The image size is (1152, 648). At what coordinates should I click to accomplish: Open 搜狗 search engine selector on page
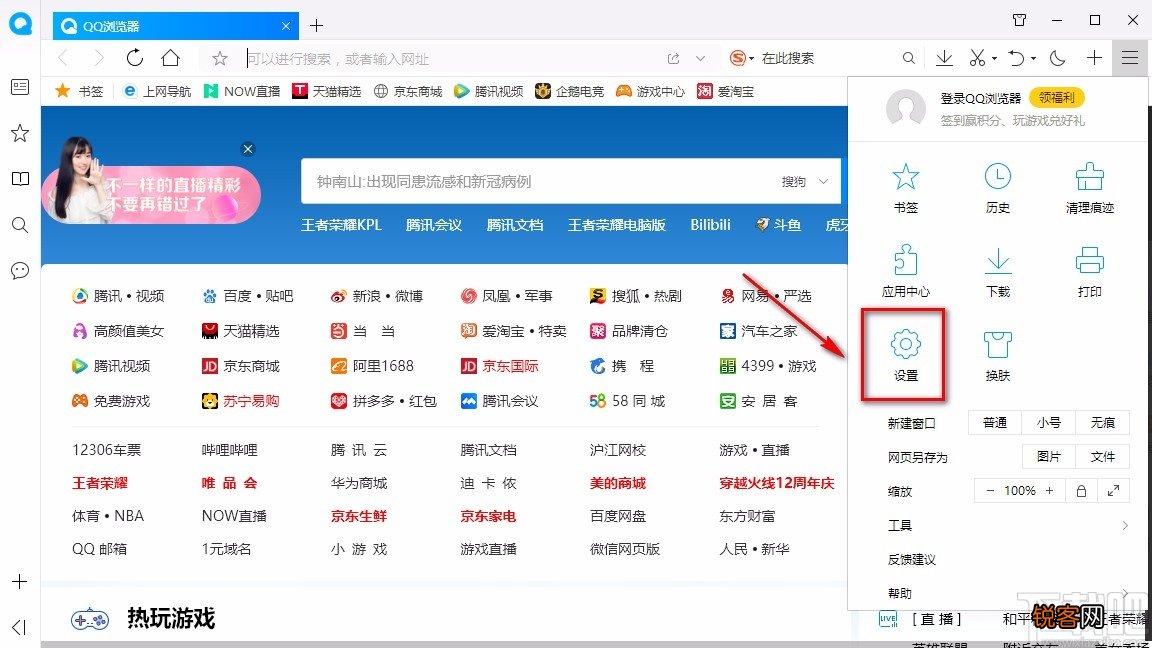804,181
